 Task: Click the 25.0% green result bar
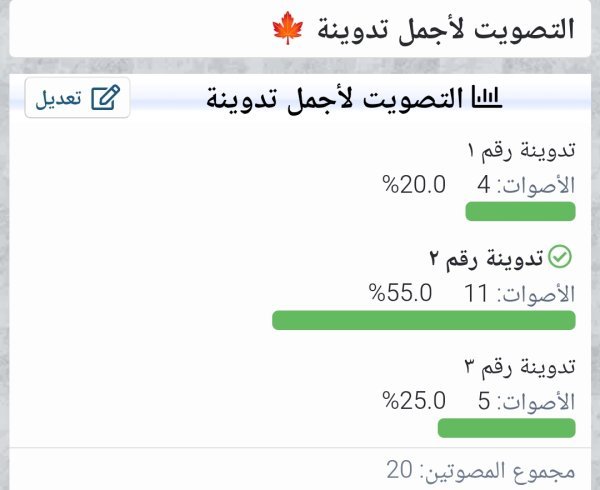point(506,428)
